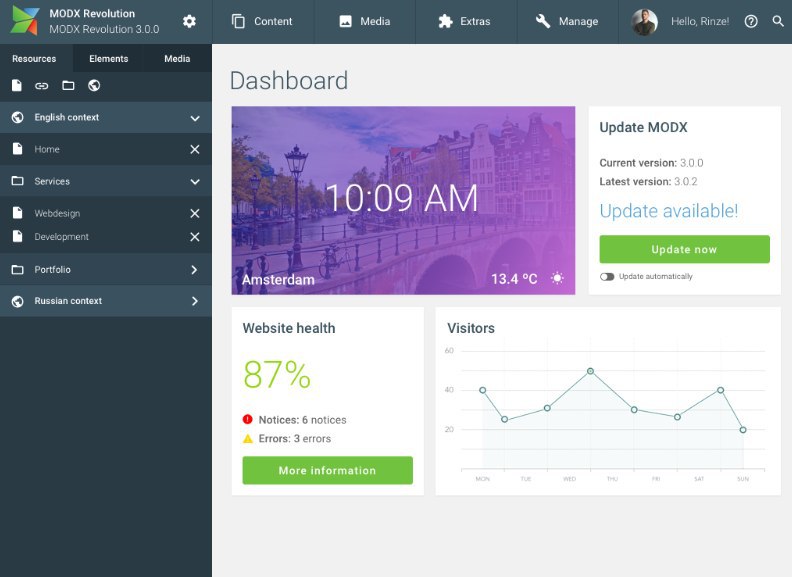Remove Development resource with X

pyautogui.click(x=194, y=237)
